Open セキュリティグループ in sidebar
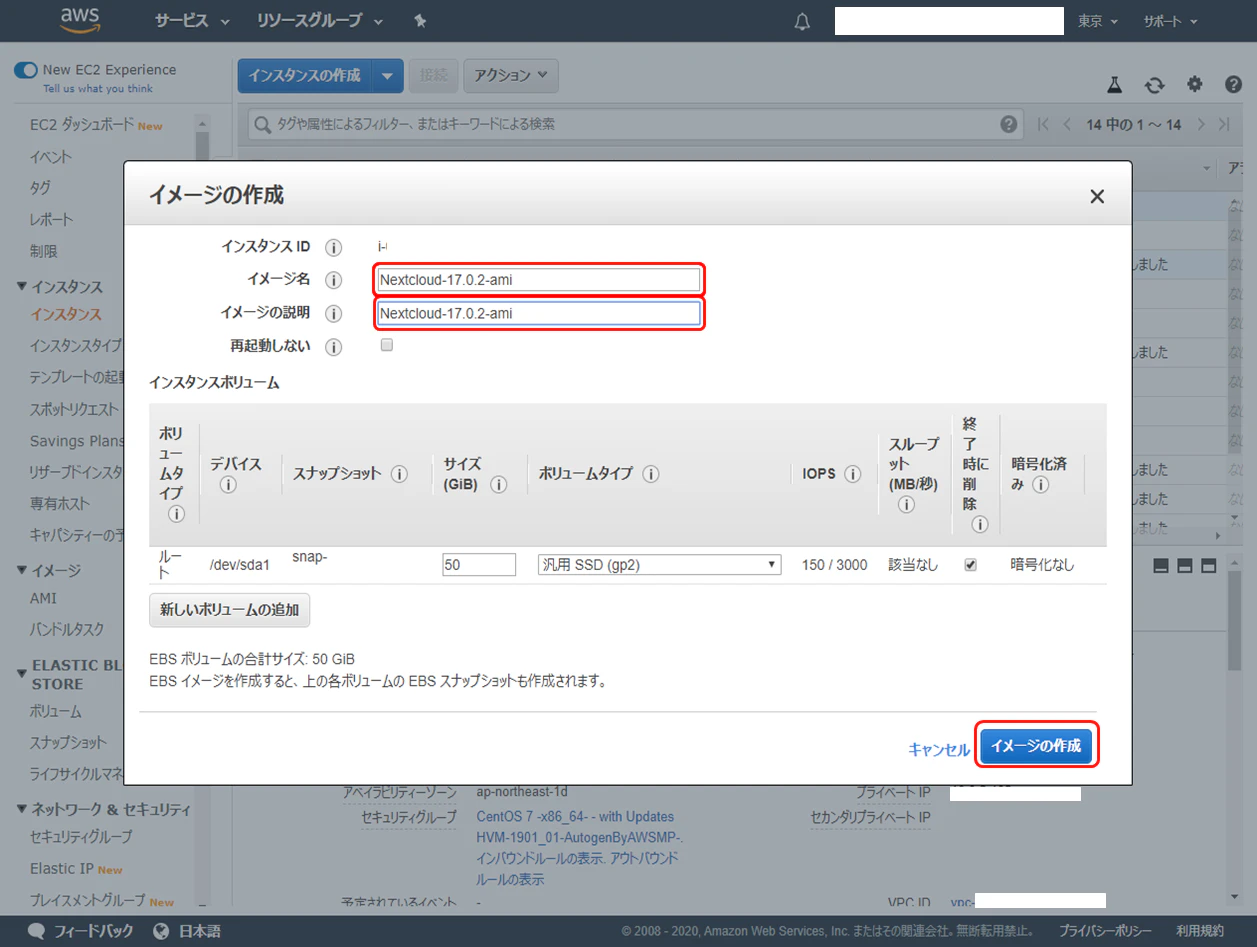The height and width of the screenshot is (947, 1257). point(81,837)
